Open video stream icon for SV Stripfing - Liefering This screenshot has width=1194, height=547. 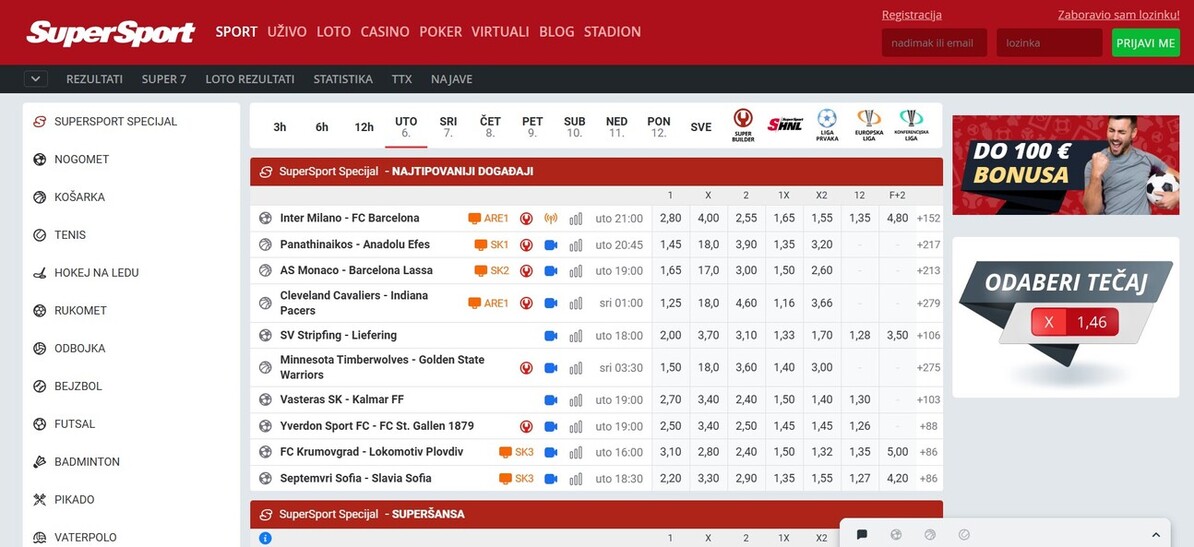(551, 336)
